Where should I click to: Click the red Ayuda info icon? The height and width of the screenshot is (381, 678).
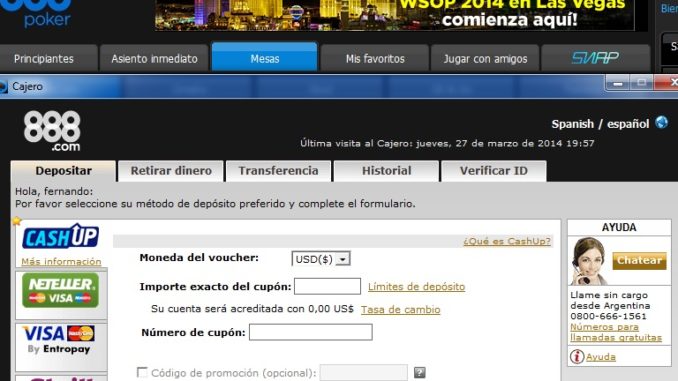[x=576, y=357]
